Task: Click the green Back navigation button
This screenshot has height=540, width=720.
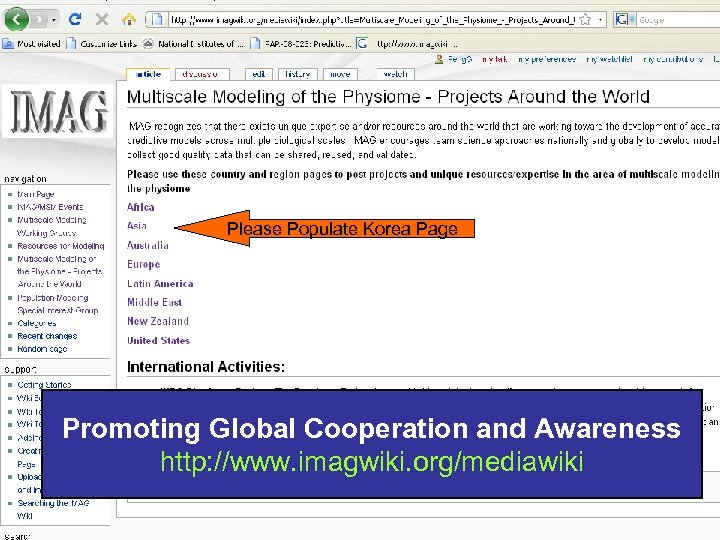Action: click(x=17, y=19)
